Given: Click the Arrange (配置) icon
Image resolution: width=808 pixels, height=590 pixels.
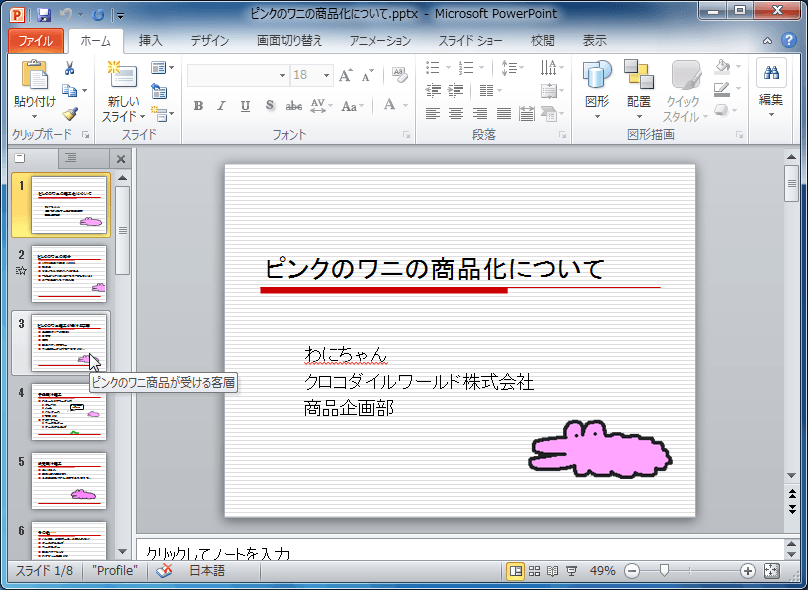Looking at the screenshot, I should coord(638,74).
